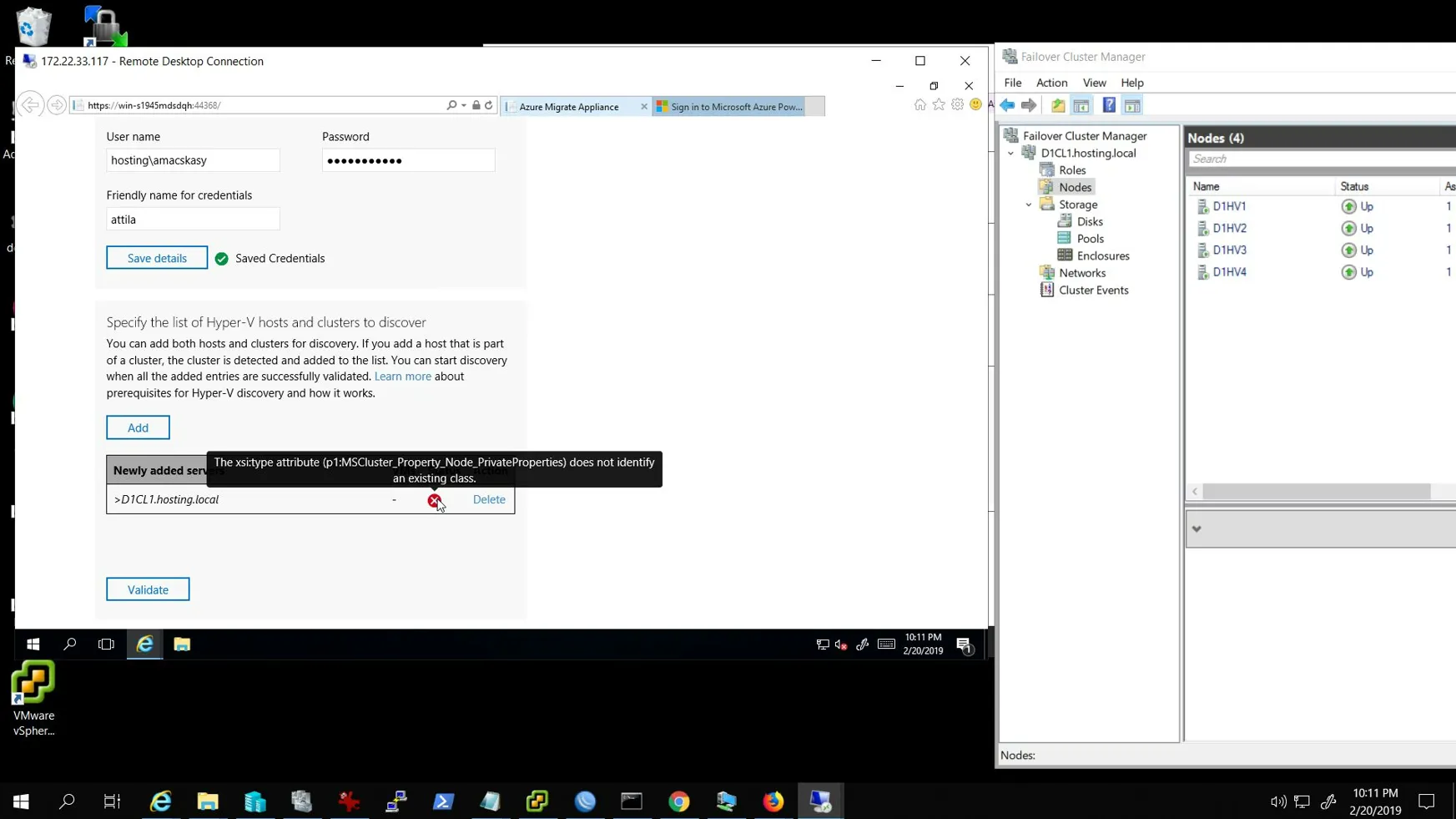
Task: Open the Action menu in Failover Cluster Manager
Action: pos(1051,83)
